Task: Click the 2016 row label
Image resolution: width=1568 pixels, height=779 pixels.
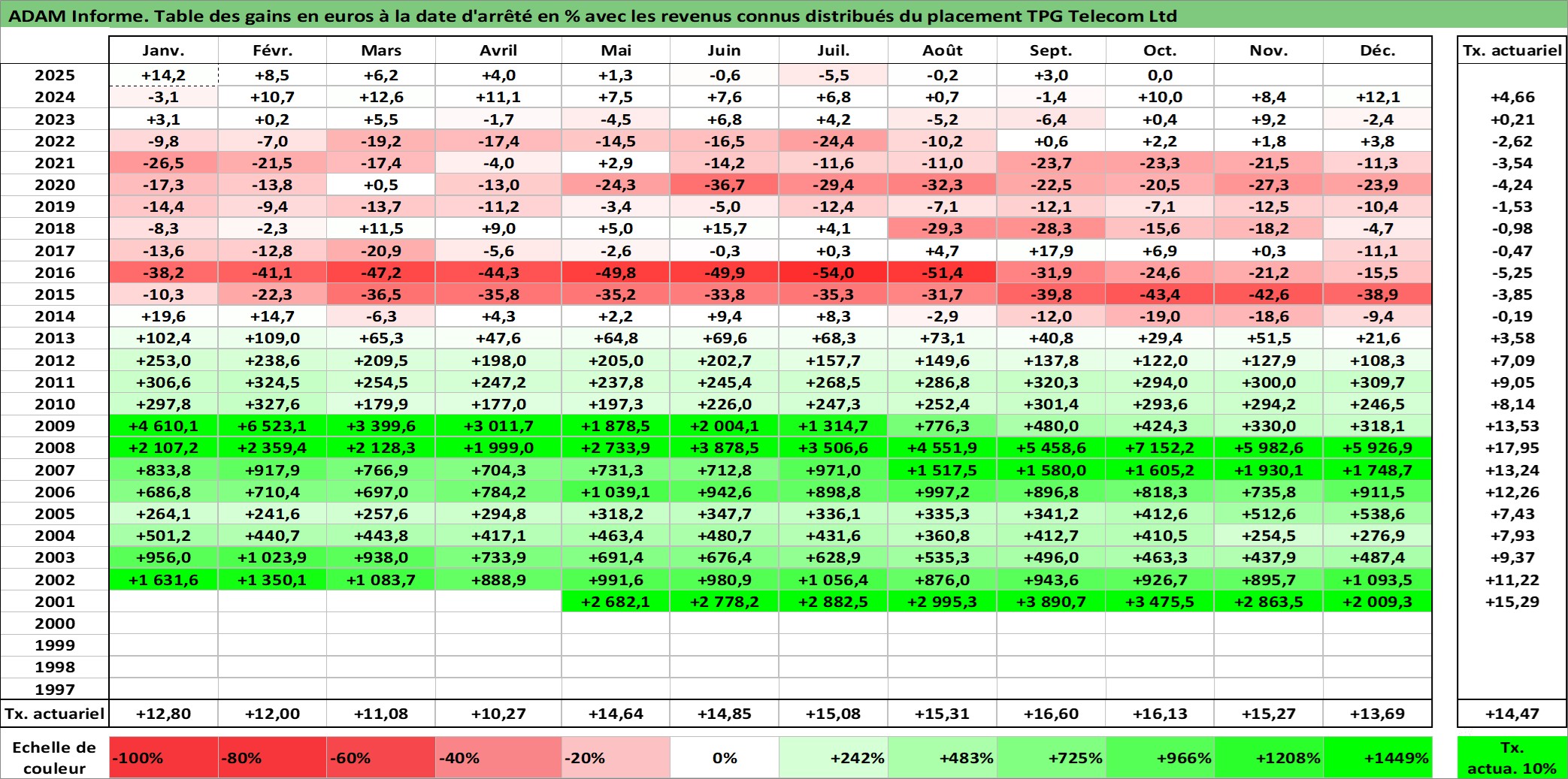Action: tap(55, 273)
